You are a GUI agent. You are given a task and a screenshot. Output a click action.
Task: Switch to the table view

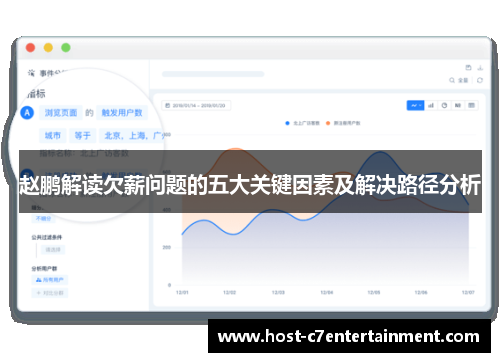tap(471, 105)
